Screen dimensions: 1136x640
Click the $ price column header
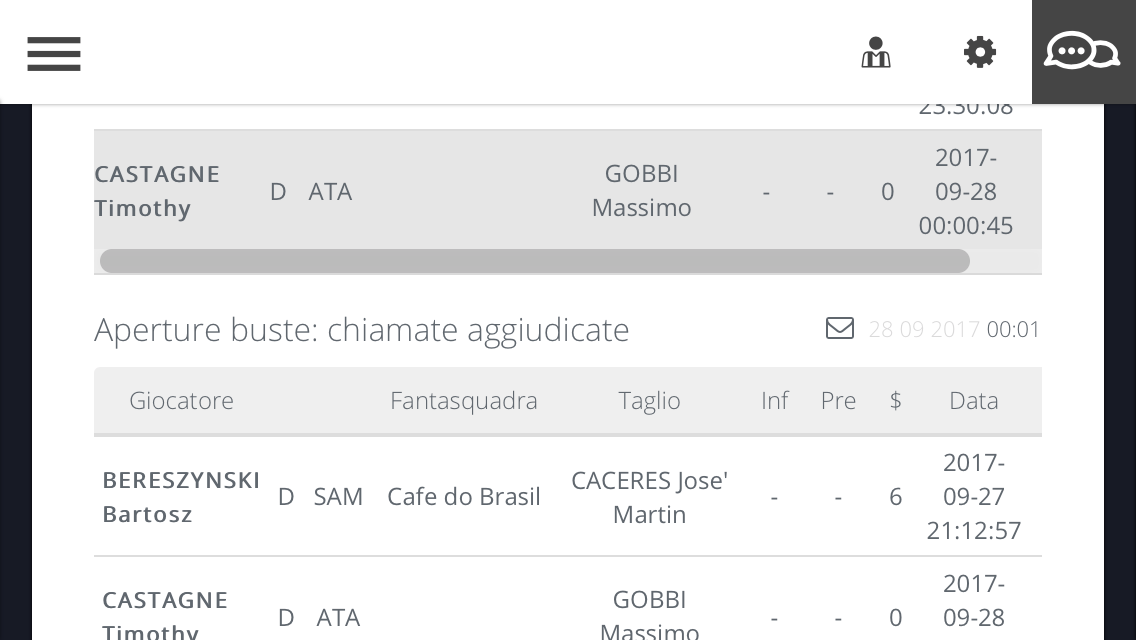pos(895,400)
